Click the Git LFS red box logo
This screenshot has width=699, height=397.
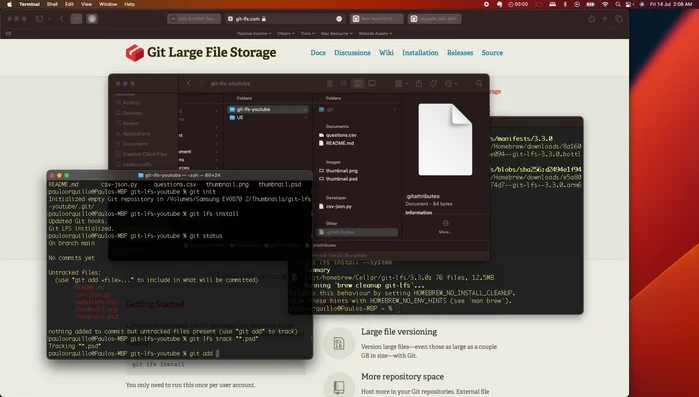pyautogui.click(x=135, y=53)
